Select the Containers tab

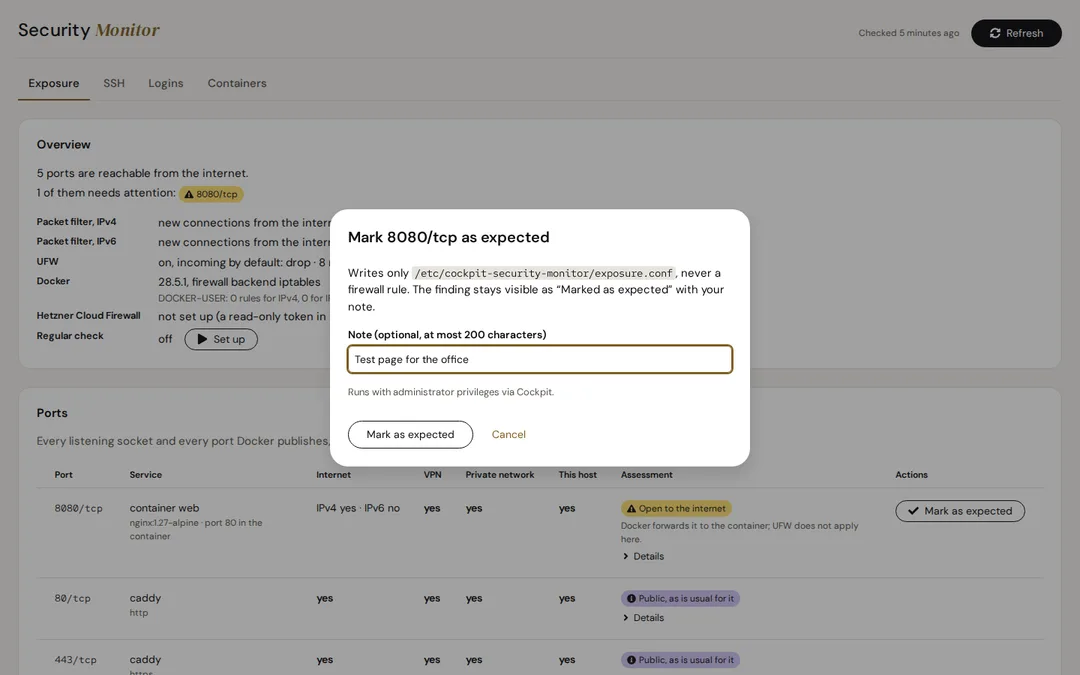[x=237, y=83]
